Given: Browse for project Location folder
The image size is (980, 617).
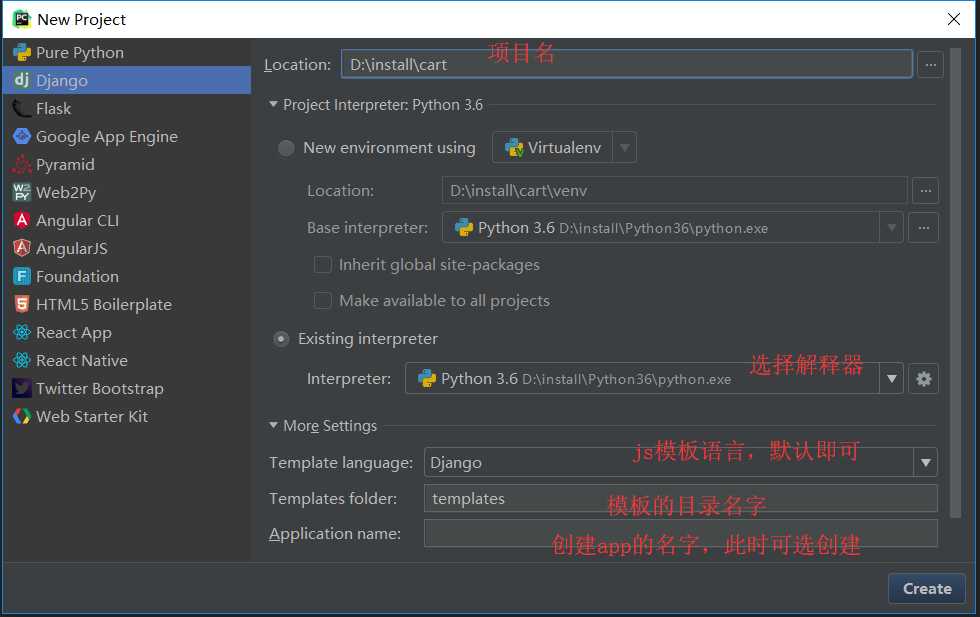Looking at the screenshot, I should point(931,64).
